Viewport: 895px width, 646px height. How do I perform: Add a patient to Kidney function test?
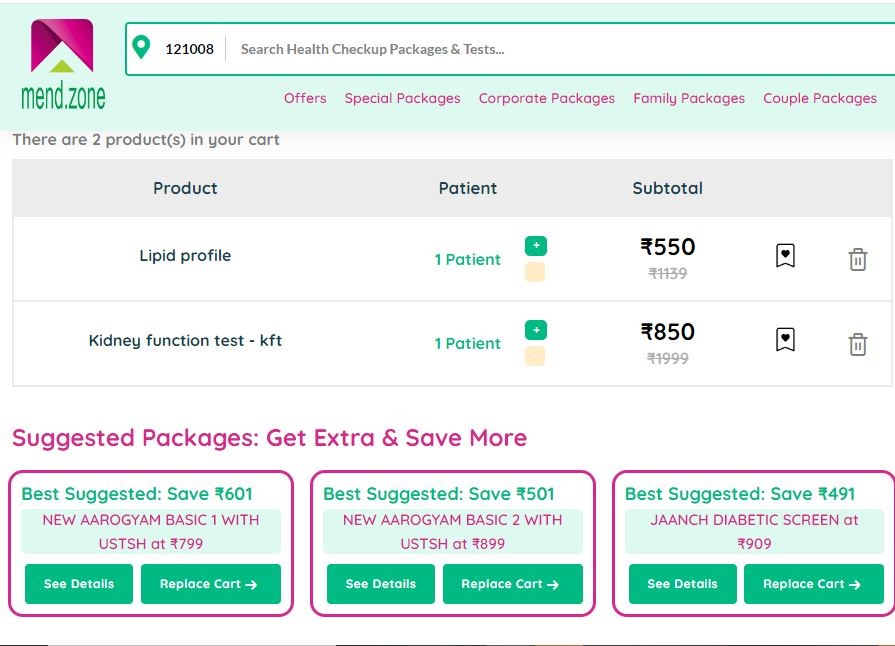click(536, 330)
